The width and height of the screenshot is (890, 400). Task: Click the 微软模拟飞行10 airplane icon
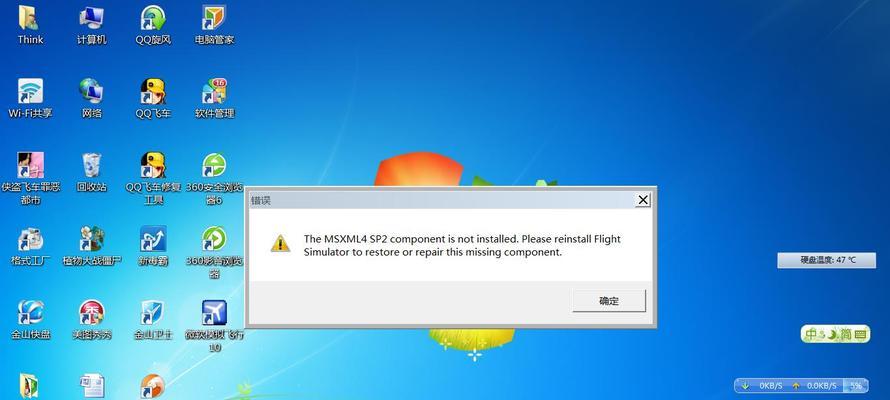(x=214, y=326)
